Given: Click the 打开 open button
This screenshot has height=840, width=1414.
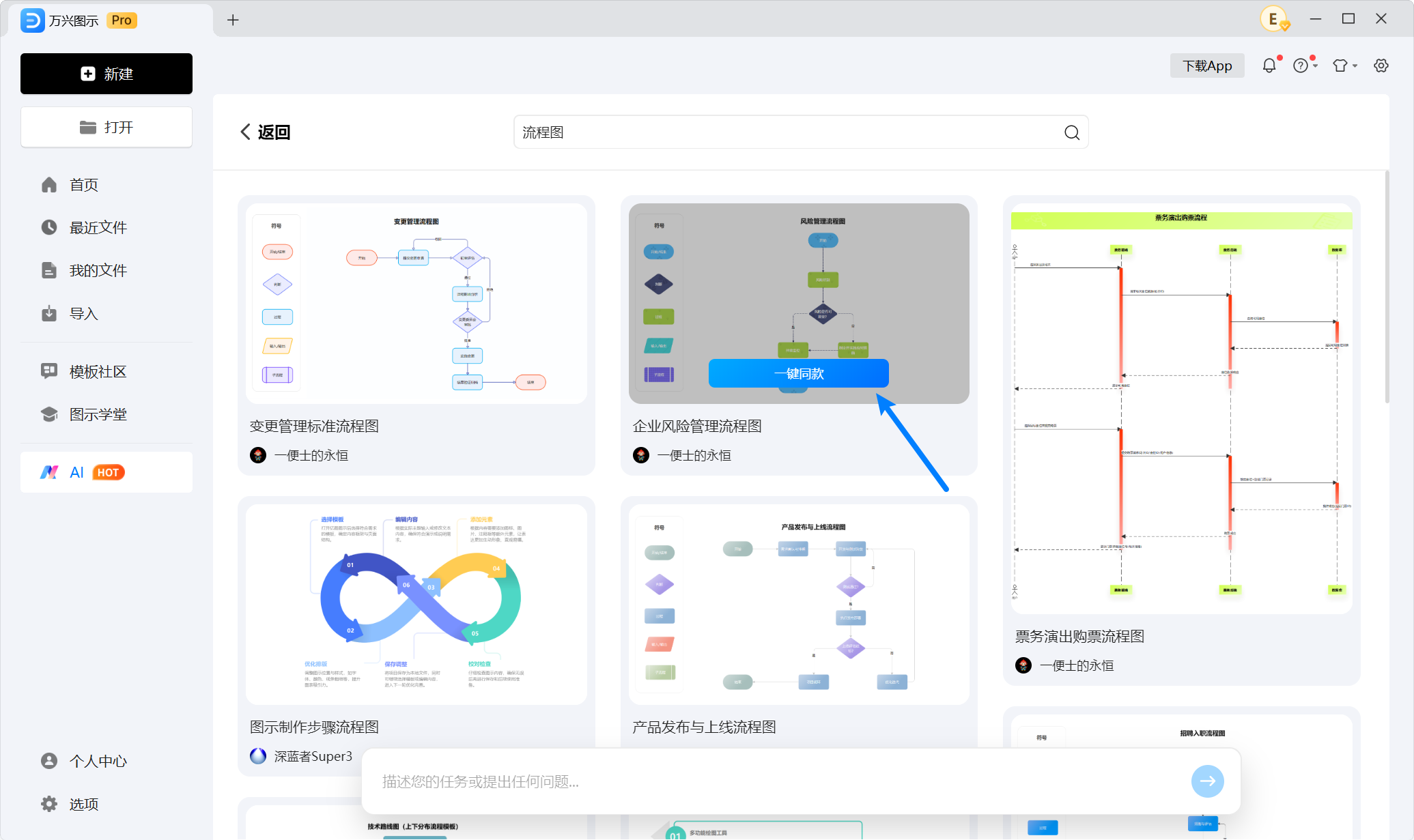Looking at the screenshot, I should tap(107, 127).
